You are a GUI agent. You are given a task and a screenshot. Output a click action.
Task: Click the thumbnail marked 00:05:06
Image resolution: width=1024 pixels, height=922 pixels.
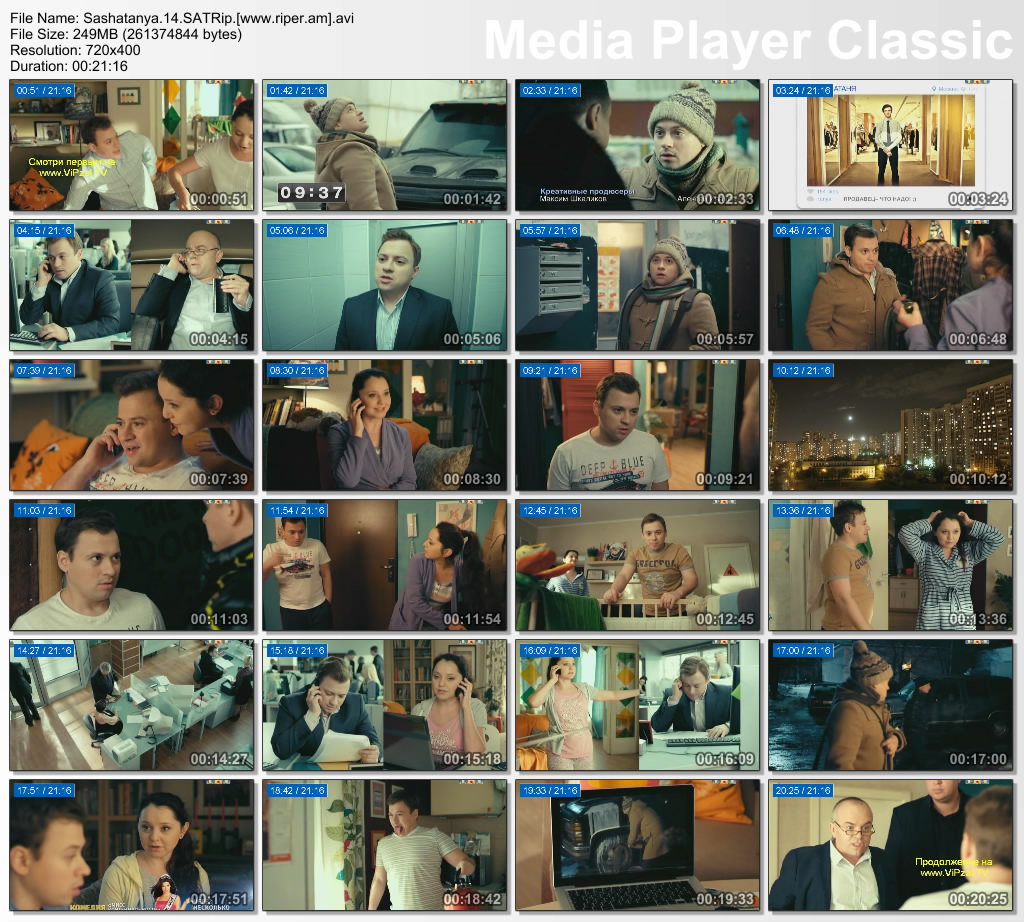[x=385, y=285]
